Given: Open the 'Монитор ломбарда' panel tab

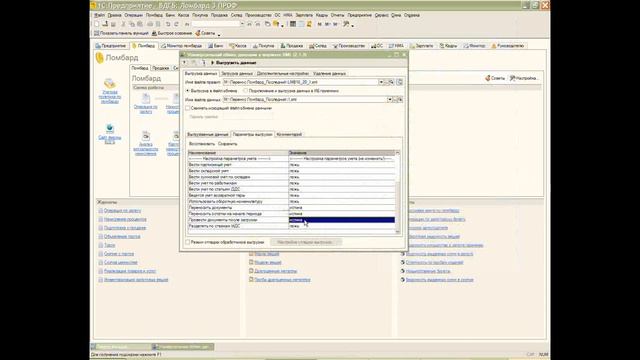Looking at the screenshot, I should coord(182,46).
